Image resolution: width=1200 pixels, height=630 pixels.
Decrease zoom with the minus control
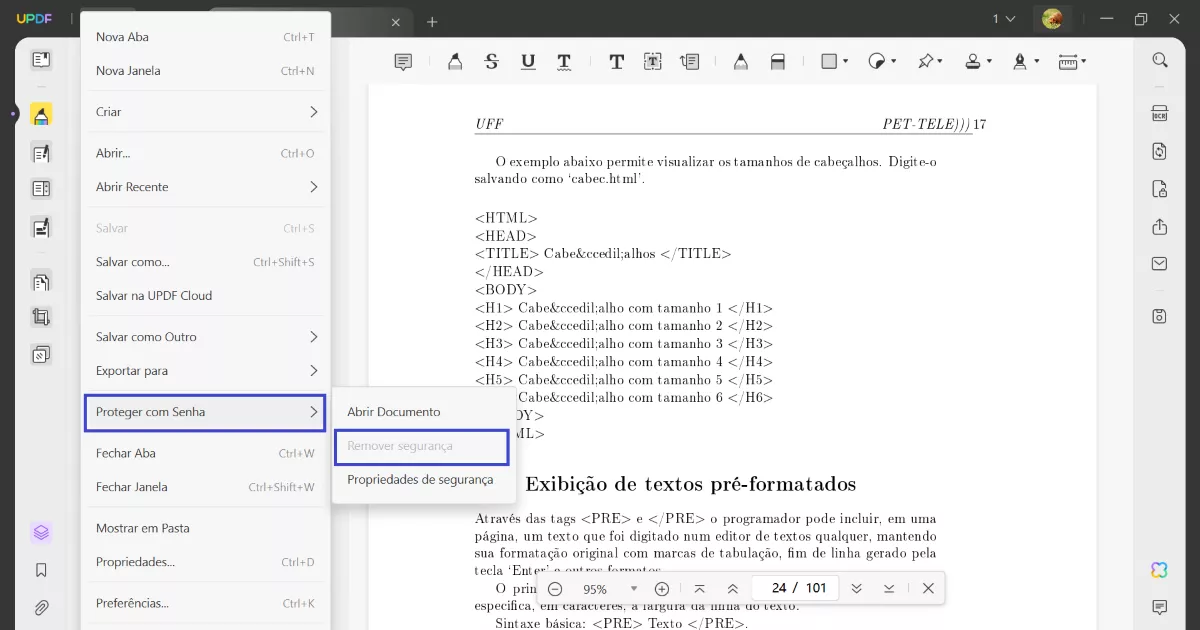pyautogui.click(x=556, y=589)
